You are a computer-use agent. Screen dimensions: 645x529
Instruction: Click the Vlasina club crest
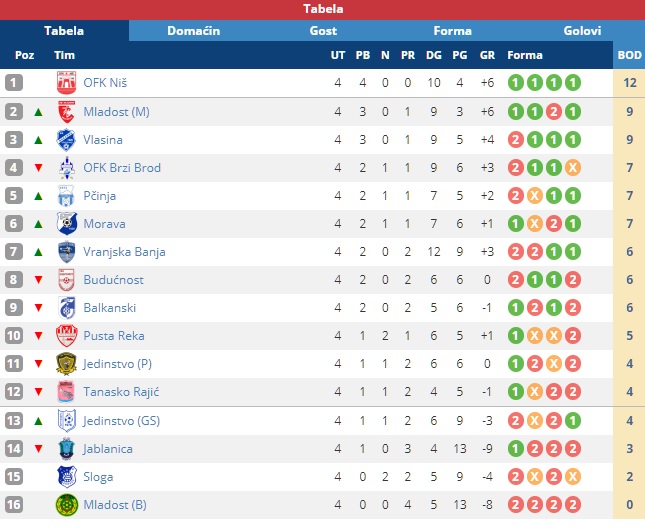66,140
